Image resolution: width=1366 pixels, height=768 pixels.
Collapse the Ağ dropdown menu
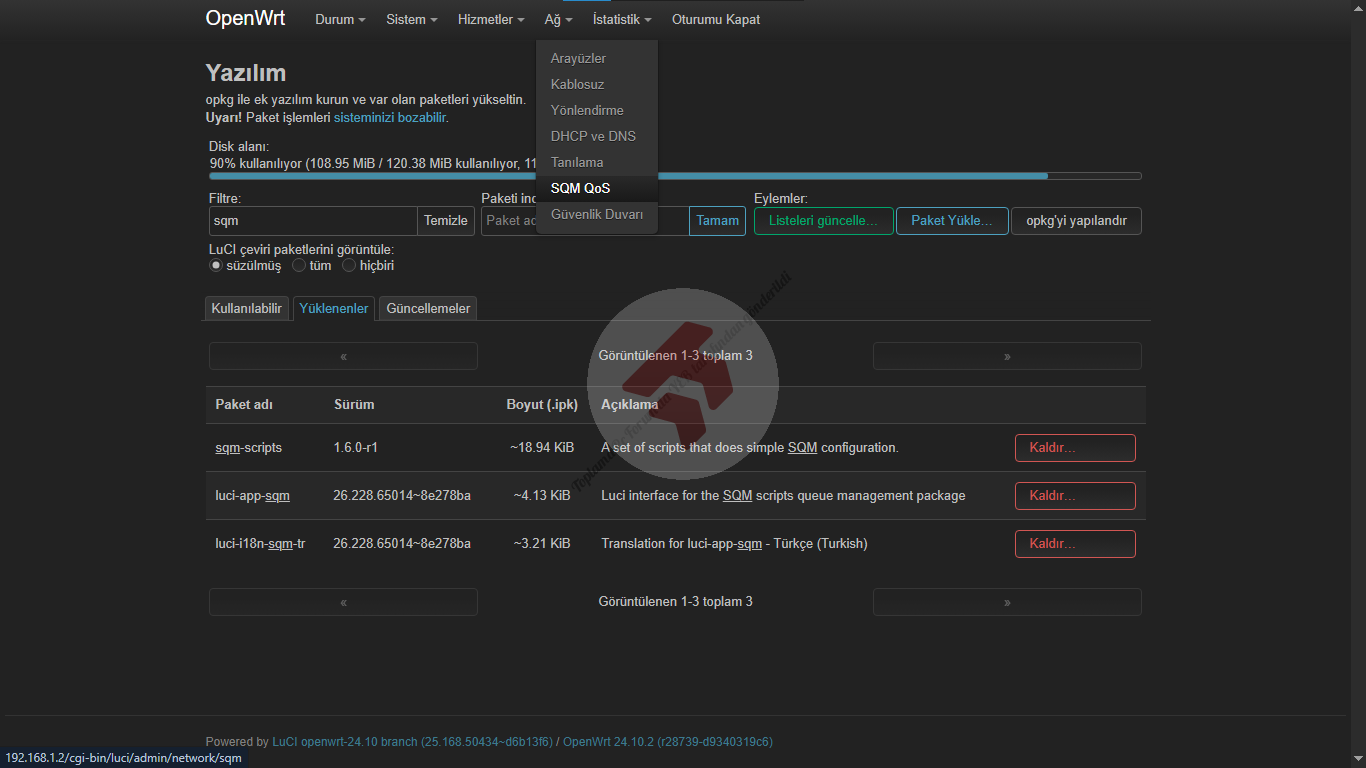point(559,19)
